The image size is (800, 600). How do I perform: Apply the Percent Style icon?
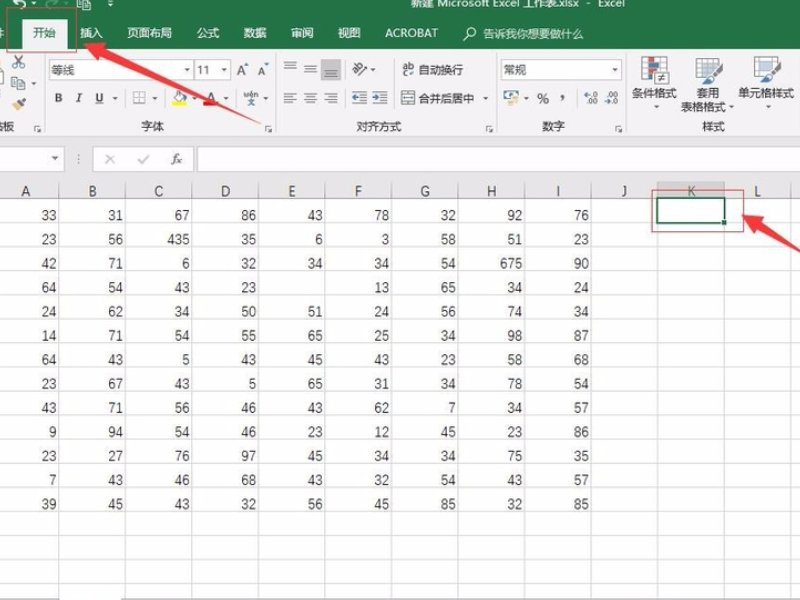[542, 98]
